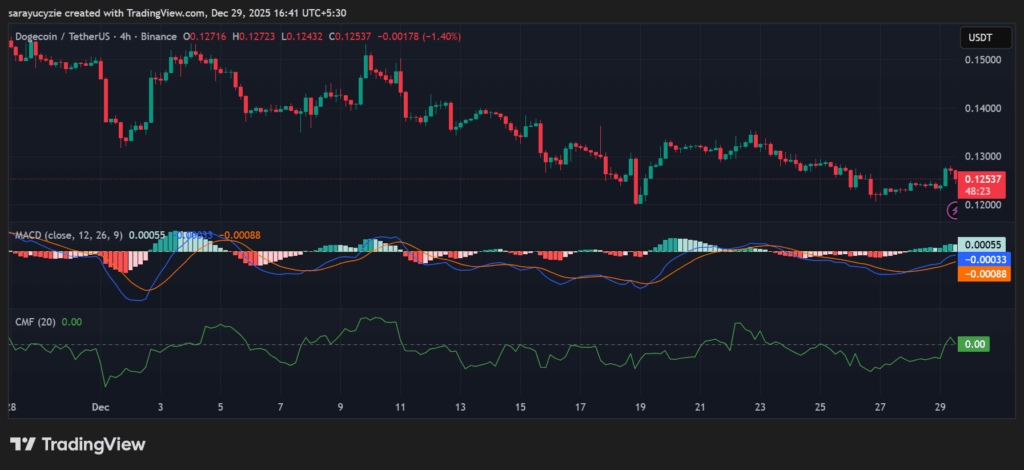This screenshot has width=1024, height=470.
Task: Click the red 0.12537 current price label
Action: [x=977, y=179]
